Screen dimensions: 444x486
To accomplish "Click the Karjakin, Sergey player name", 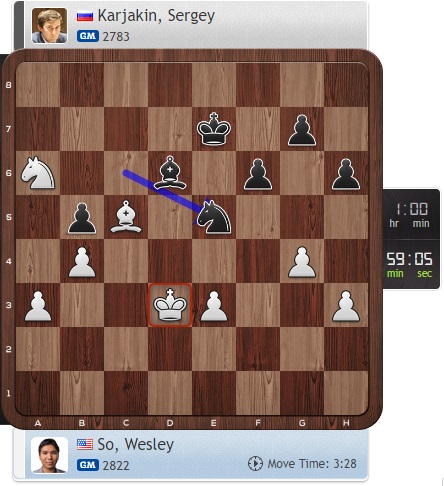I will [156, 16].
